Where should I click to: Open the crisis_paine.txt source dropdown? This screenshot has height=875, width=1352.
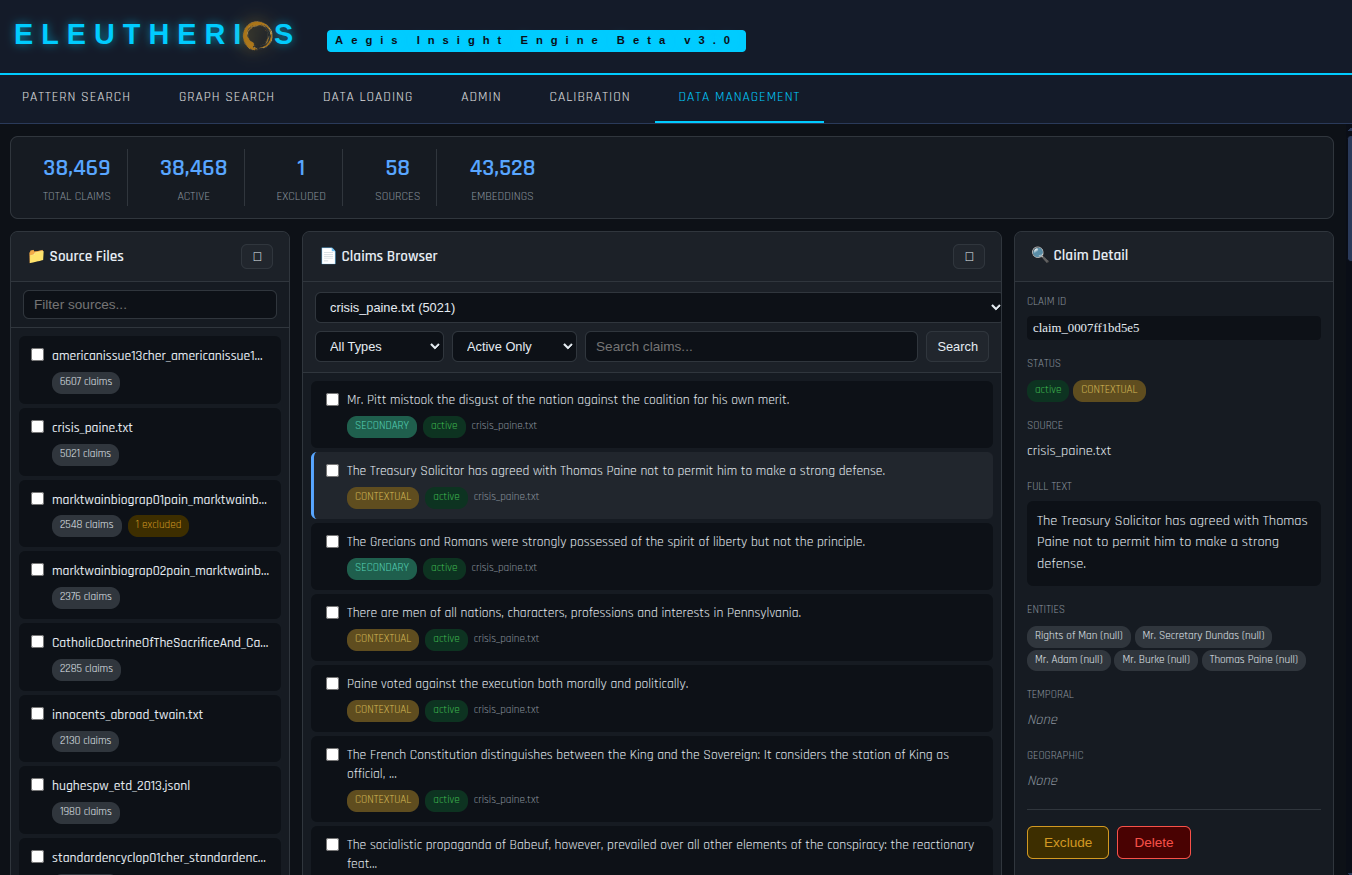(x=658, y=308)
